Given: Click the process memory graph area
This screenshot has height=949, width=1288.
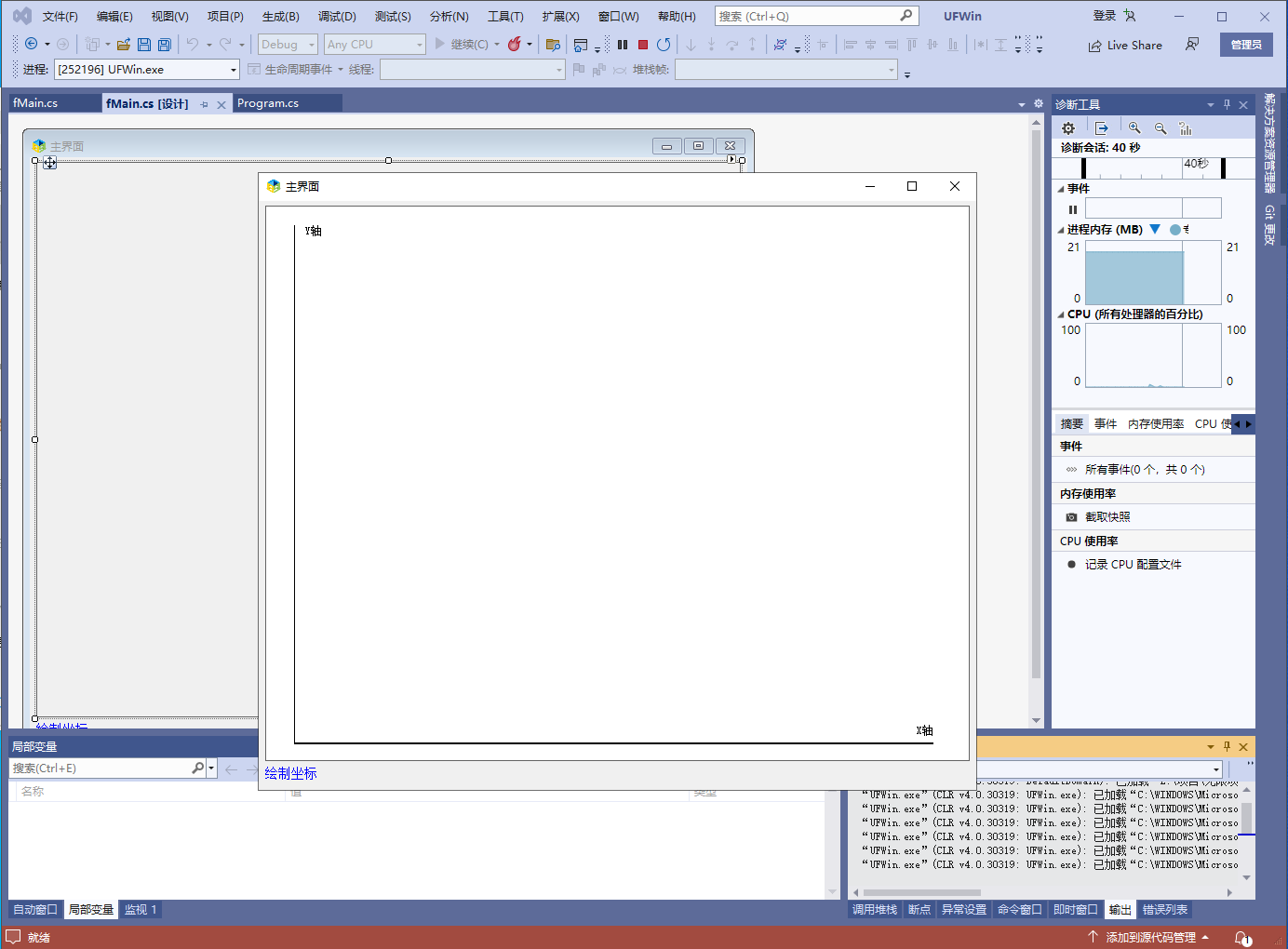Looking at the screenshot, I should [x=1153, y=273].
